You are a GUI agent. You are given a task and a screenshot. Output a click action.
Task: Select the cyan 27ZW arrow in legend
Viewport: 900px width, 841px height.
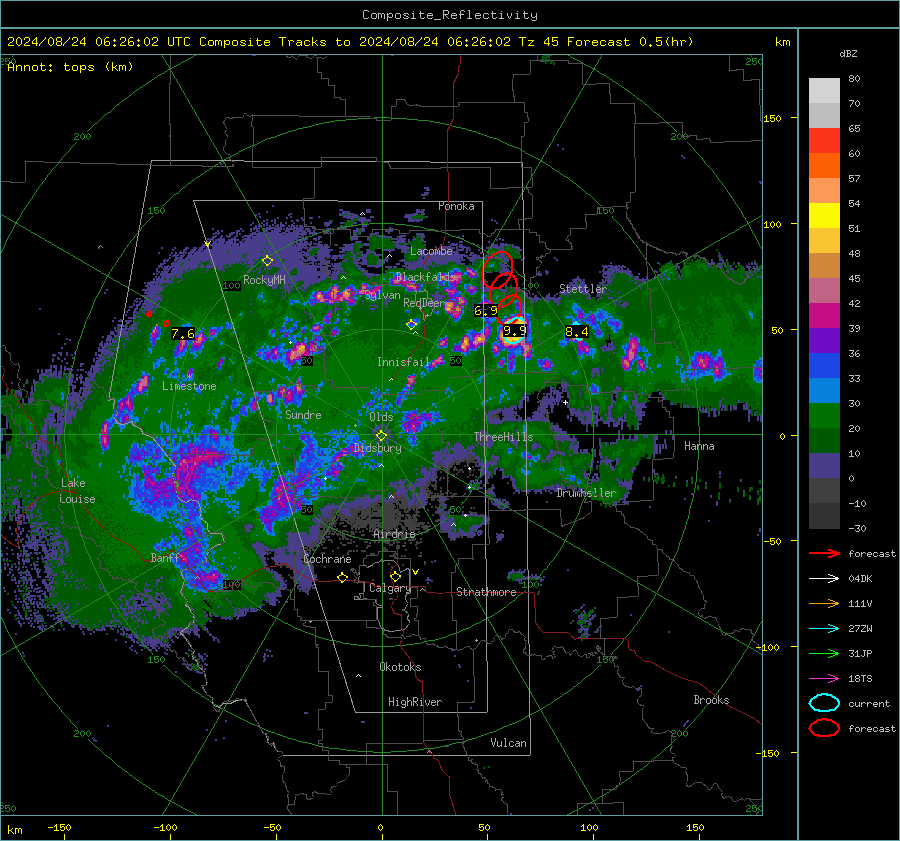pos(824,629)
